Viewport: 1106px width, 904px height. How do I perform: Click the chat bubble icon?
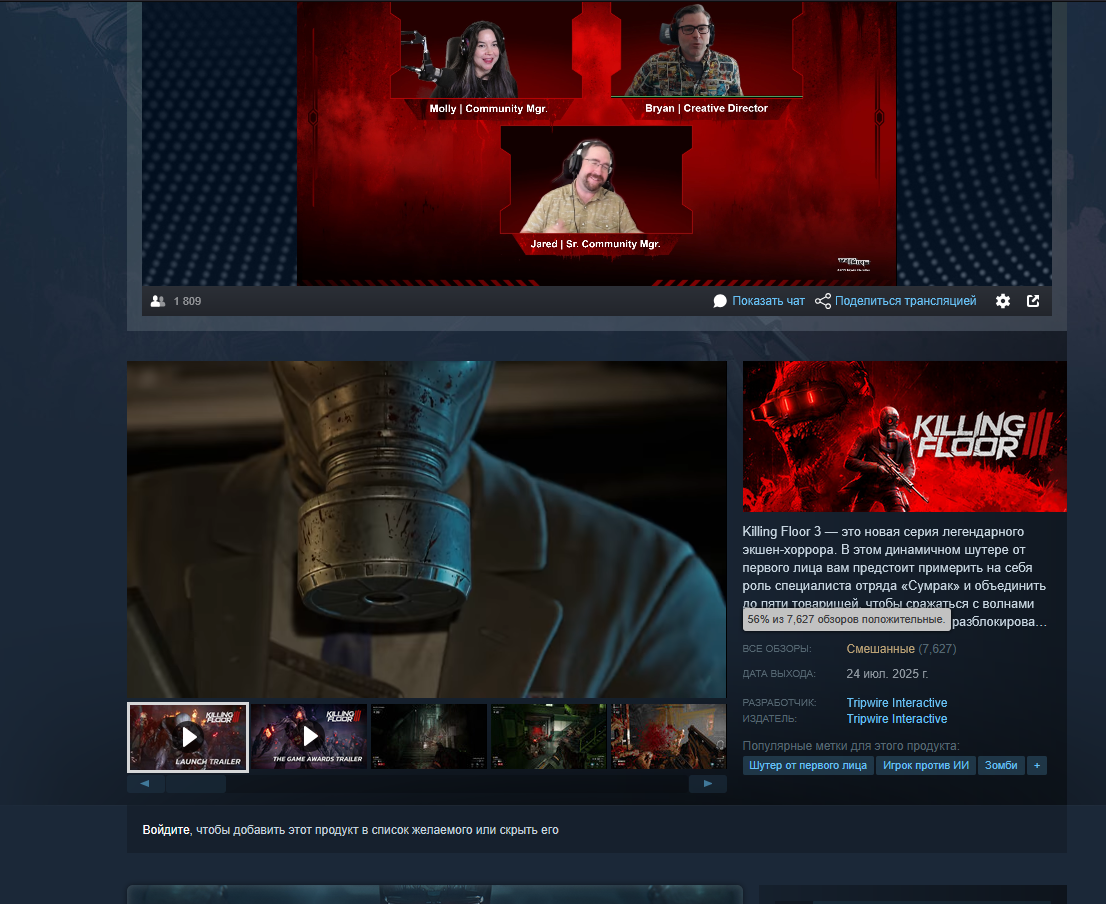pyautogui.click(x=719, y=301)
